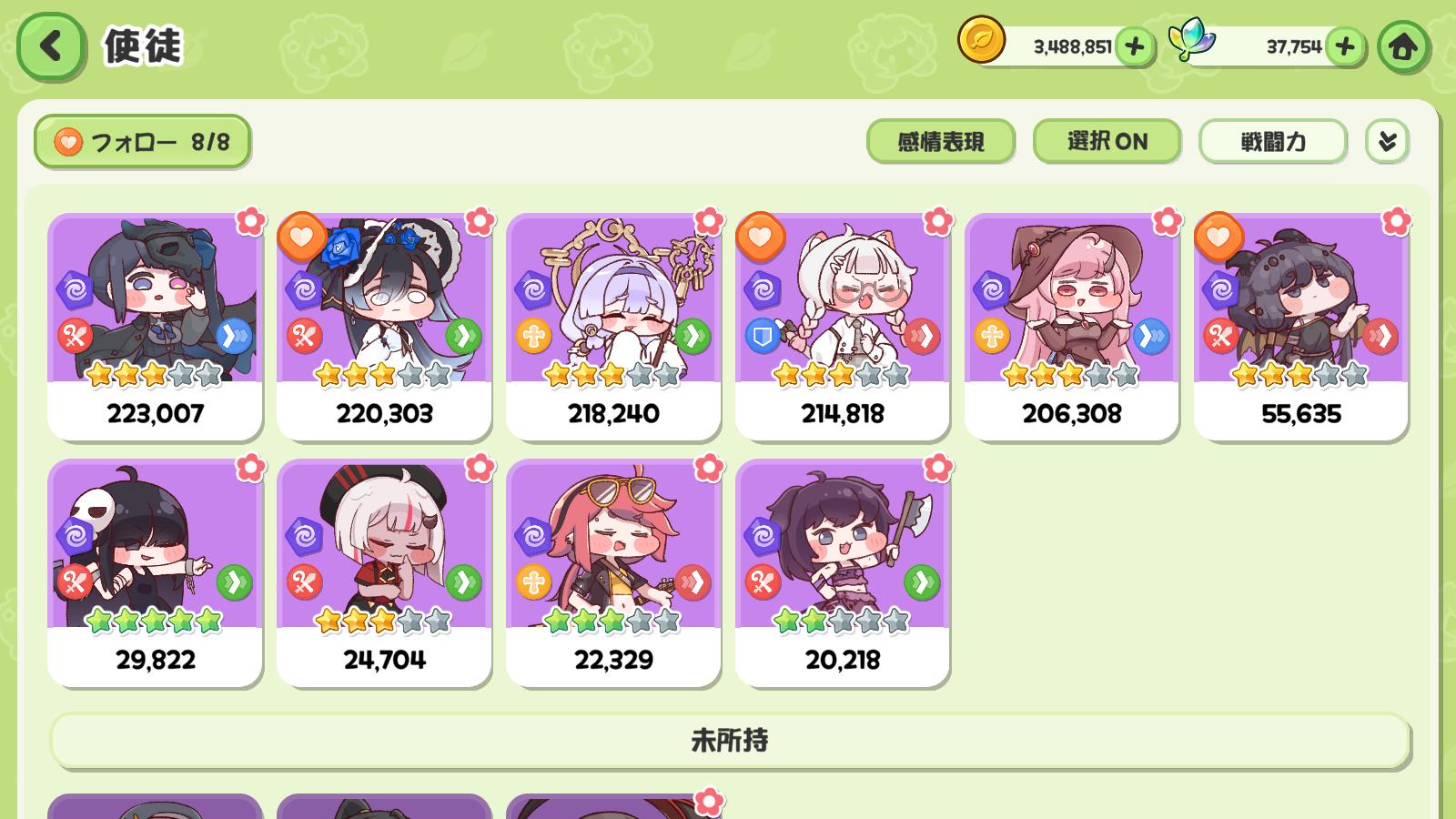This screenshot has height=819, width=1456.
Task: Tap the back arrow button
Action: 51,45
